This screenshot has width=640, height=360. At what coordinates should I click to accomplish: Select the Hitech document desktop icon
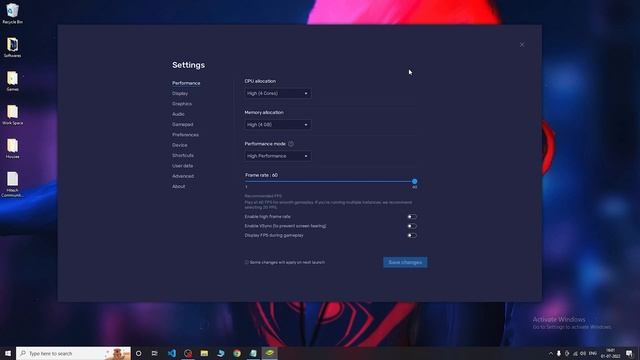click(12, 184)
